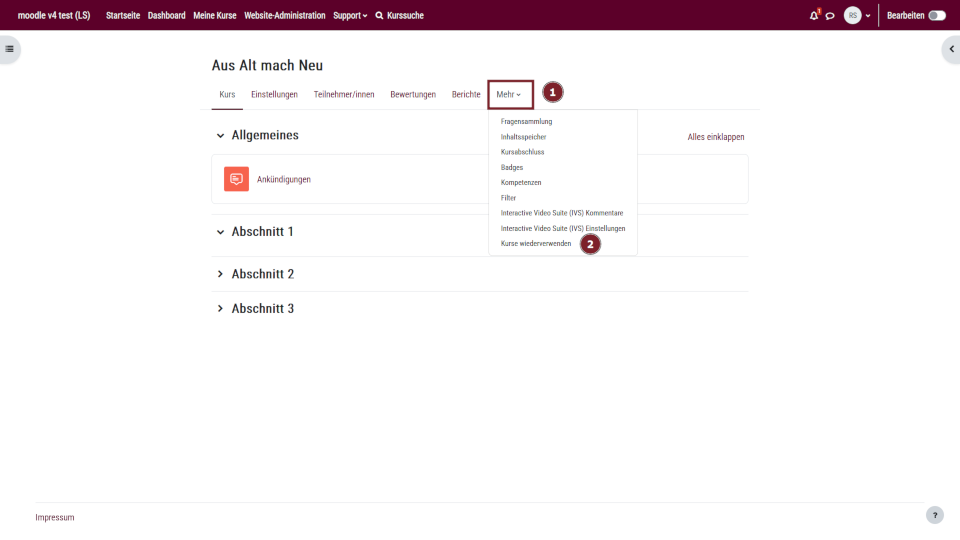
Task: Select Inhaltsspeicher from the menu
Action: click(523, 137)
